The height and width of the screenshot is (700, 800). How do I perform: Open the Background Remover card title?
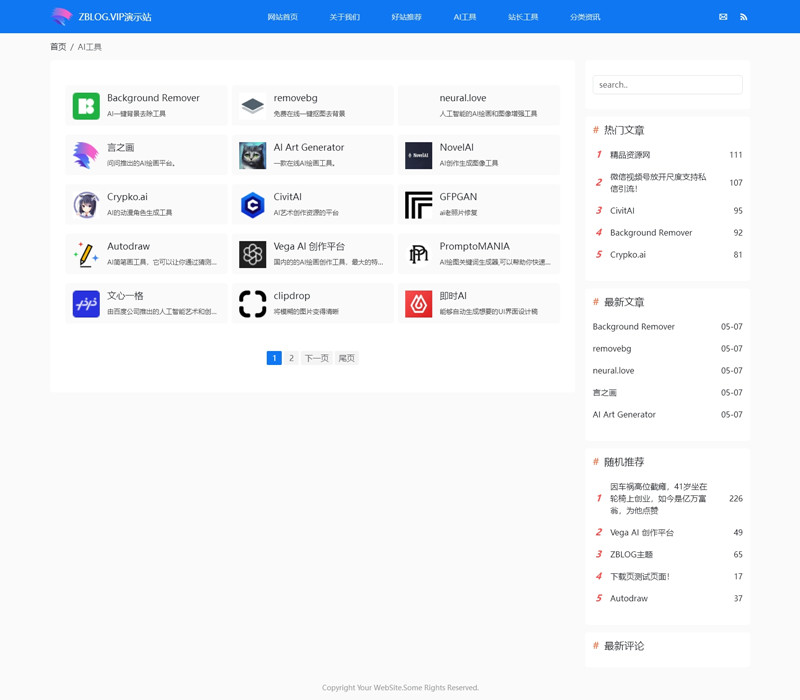tap(153, 98)
